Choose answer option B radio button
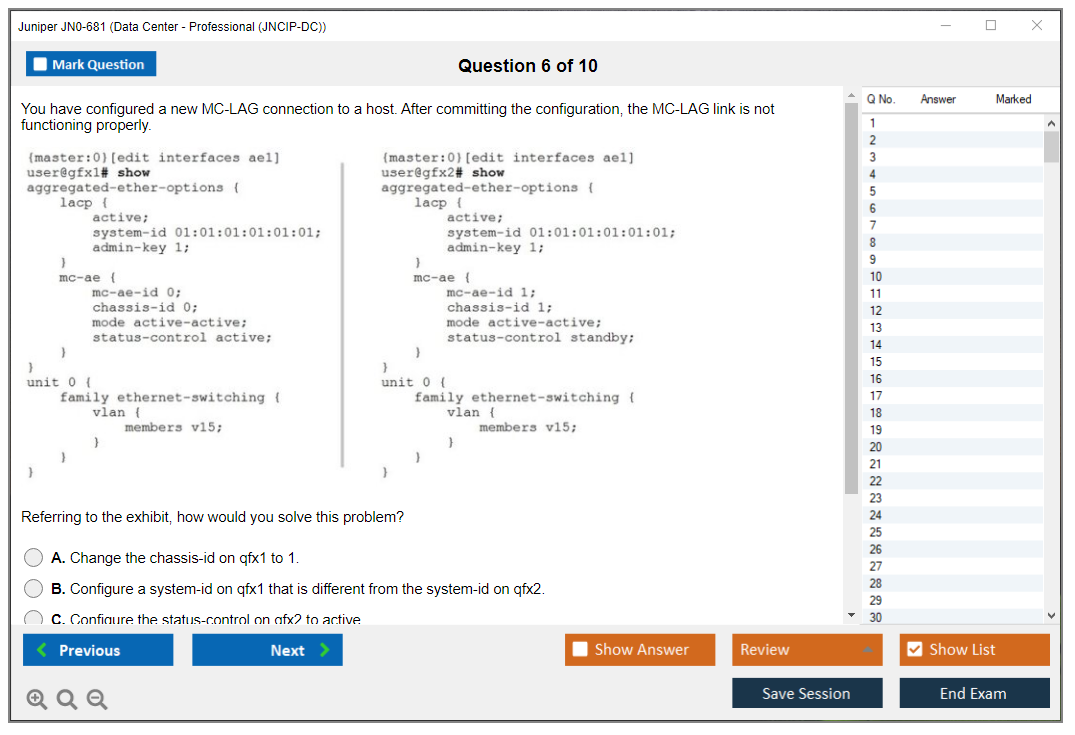The image size is (1075, 735). click(x=34, y=589)
